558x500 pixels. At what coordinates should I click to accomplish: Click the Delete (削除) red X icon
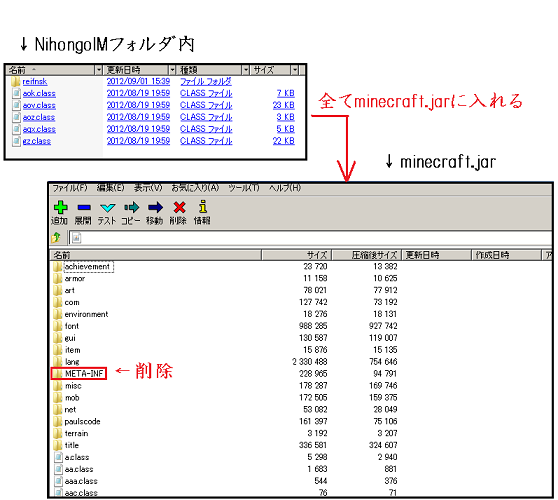[x=179, y=207]
